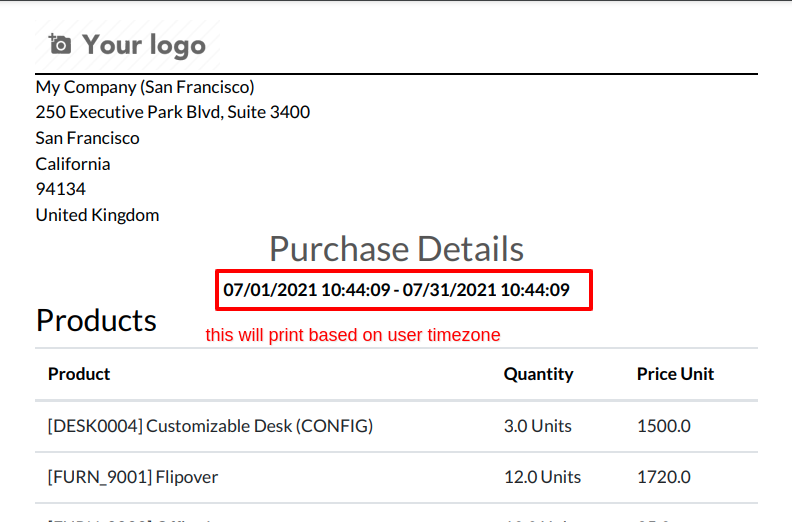Click the red user timezone annotation
The width and height of the screenshot is (792, 522).
click(x=353, y=335)
